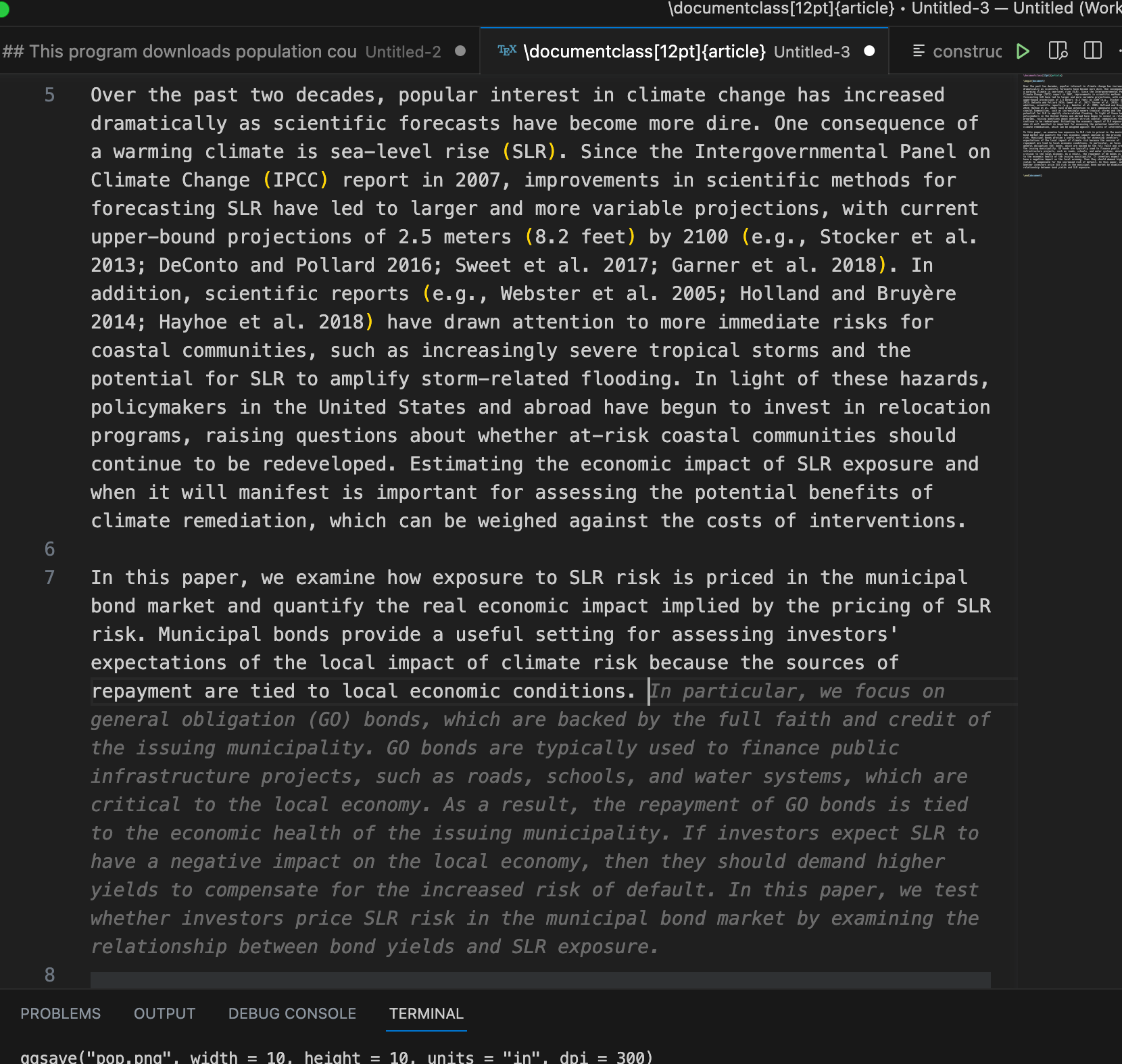
Task: Switch to the TERMINAL panel tab
Action: (x=426, y=1013)
